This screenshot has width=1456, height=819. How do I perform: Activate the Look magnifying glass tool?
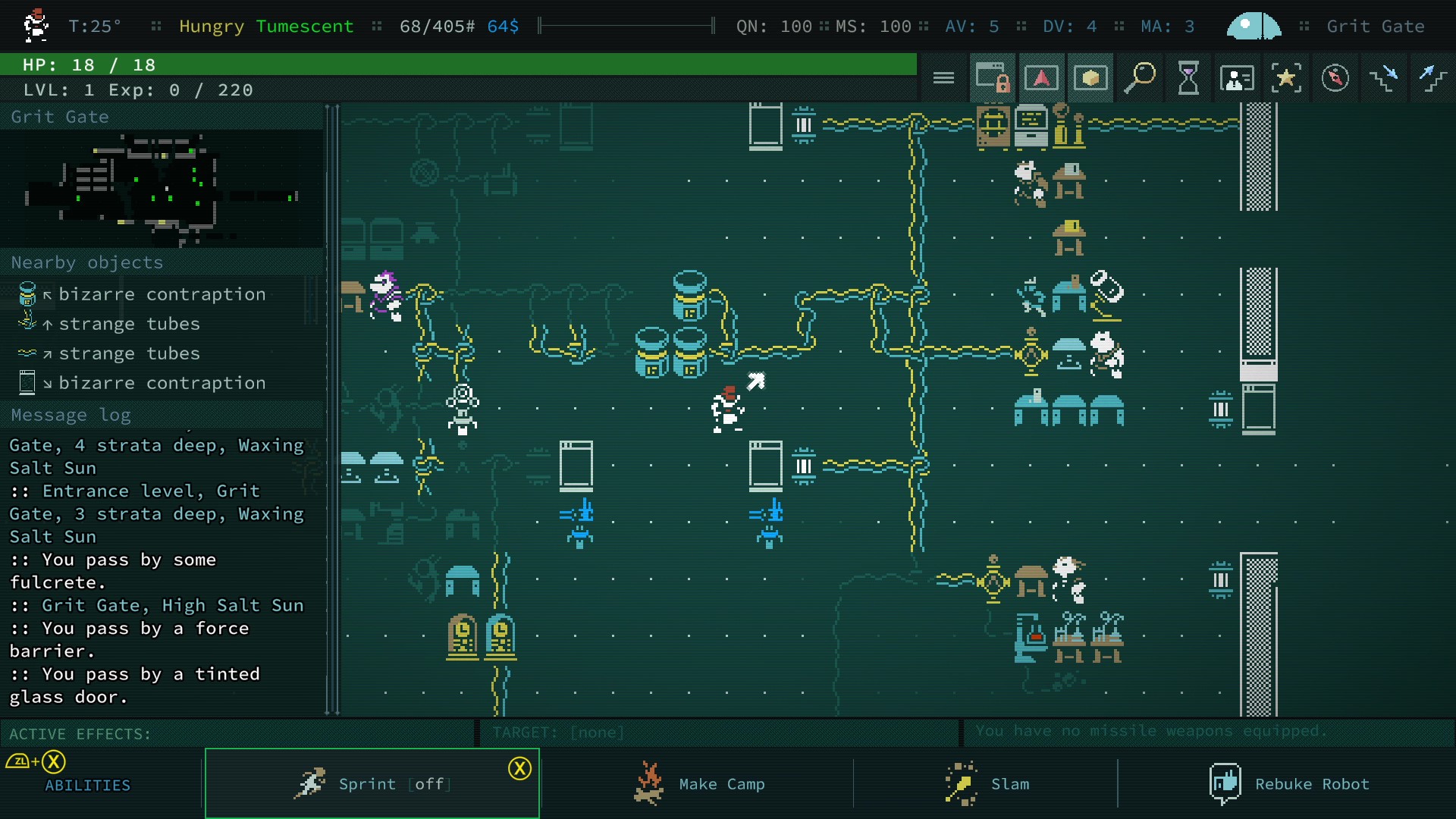[x=1139, y=77]
